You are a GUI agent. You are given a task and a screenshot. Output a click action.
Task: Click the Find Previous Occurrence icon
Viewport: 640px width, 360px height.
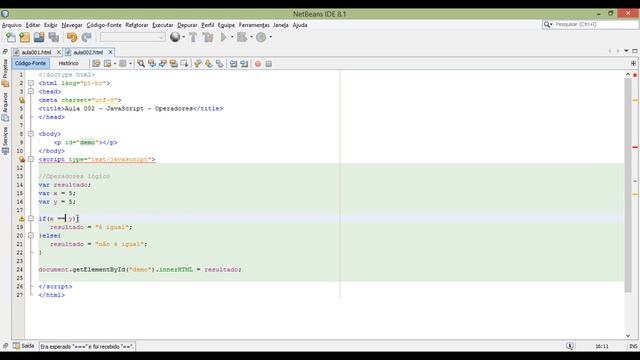coord(152,64)
